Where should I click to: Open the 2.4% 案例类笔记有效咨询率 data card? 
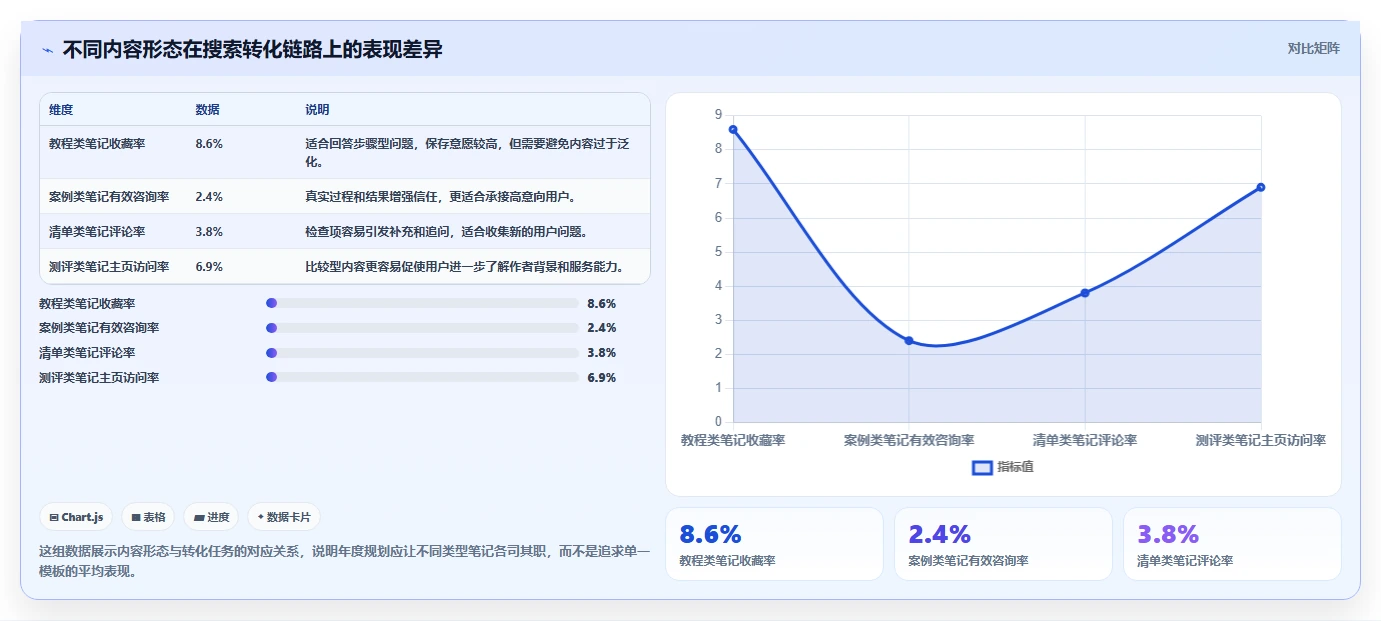(x=1003, y=544)
